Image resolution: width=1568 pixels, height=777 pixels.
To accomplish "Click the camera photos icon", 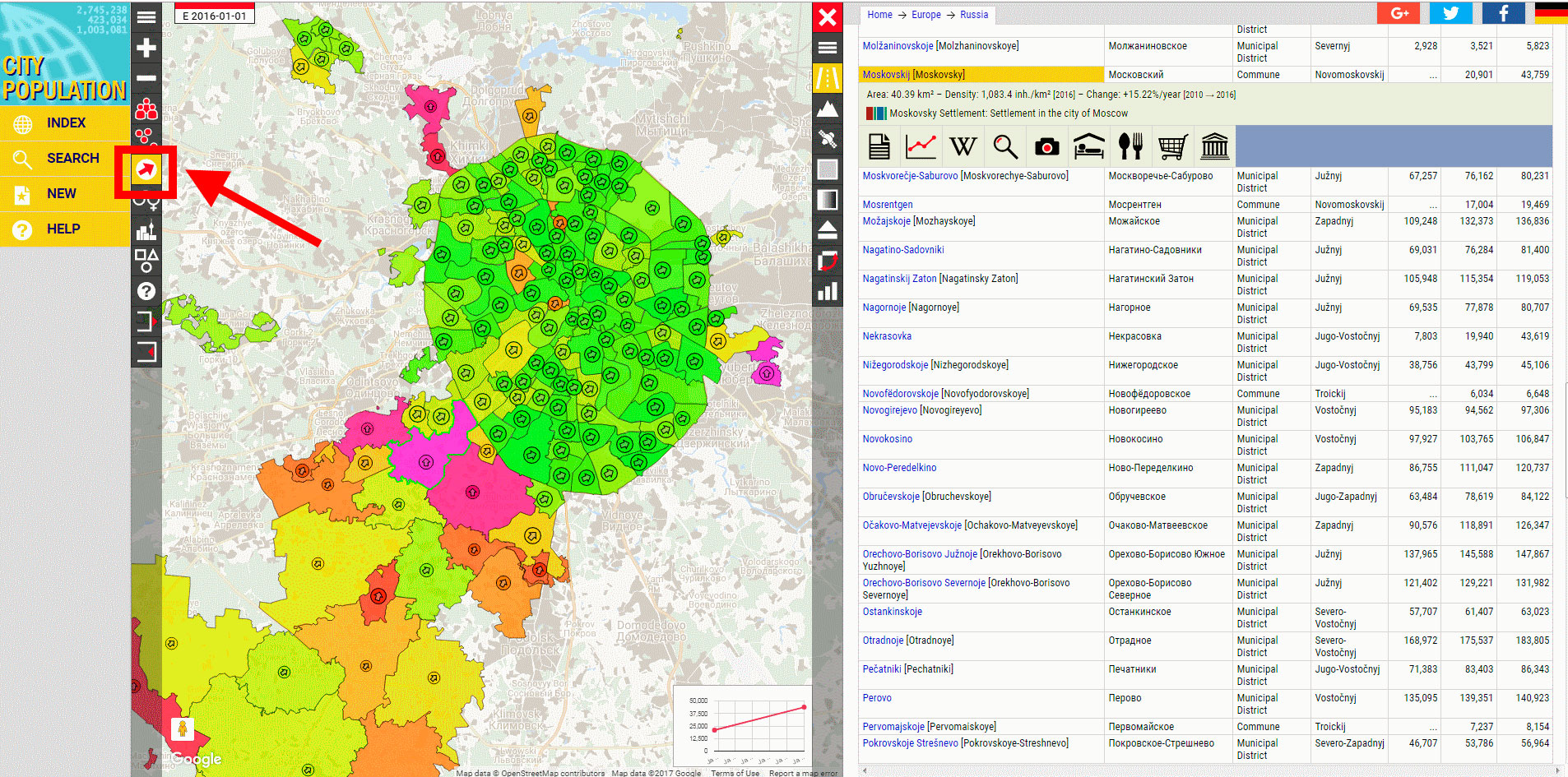I will click(1046, 147).
